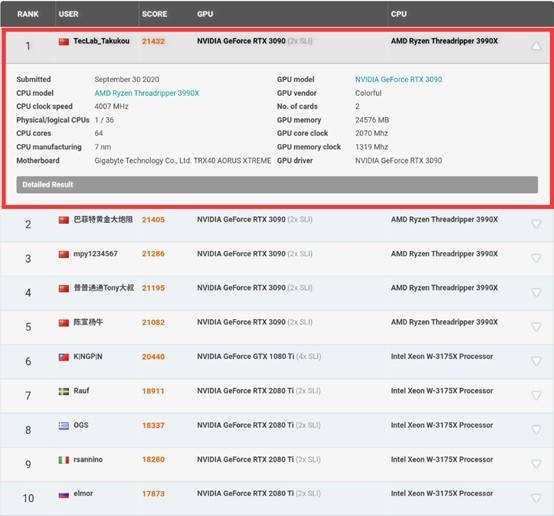Viewport: 554px width, 516px height.
Task: Expand details for rsannino row
Action: (536, 464)
